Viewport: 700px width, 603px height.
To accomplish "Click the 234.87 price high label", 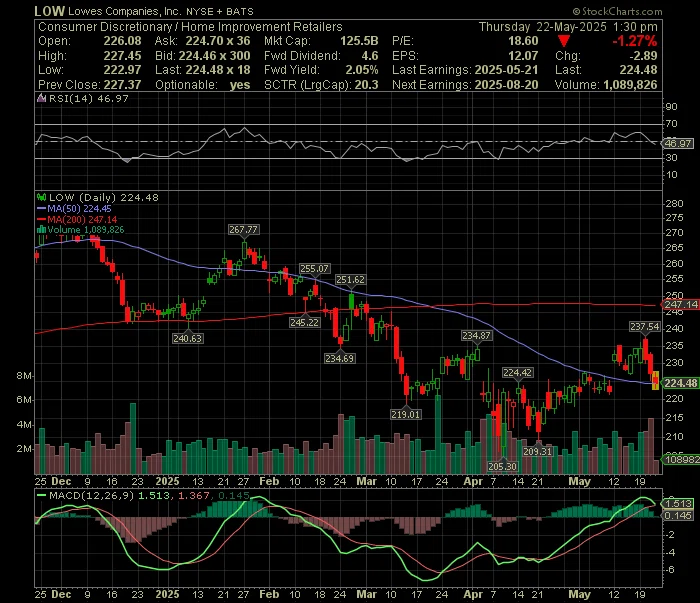I will (476, 336).
